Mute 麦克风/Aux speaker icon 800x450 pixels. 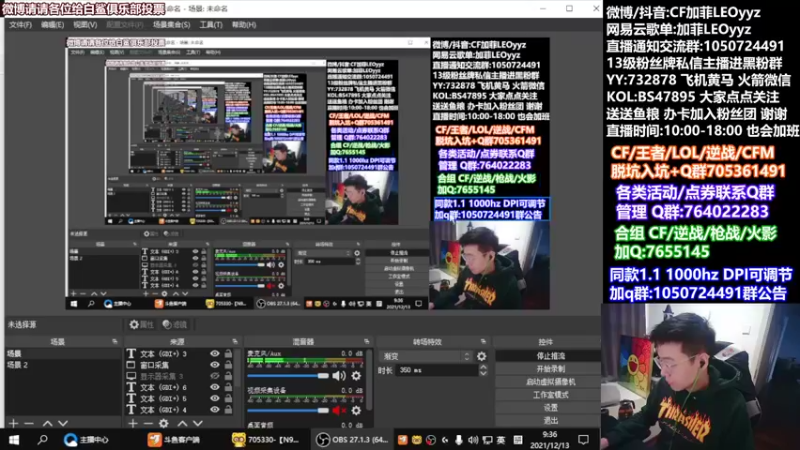[339, 376]
